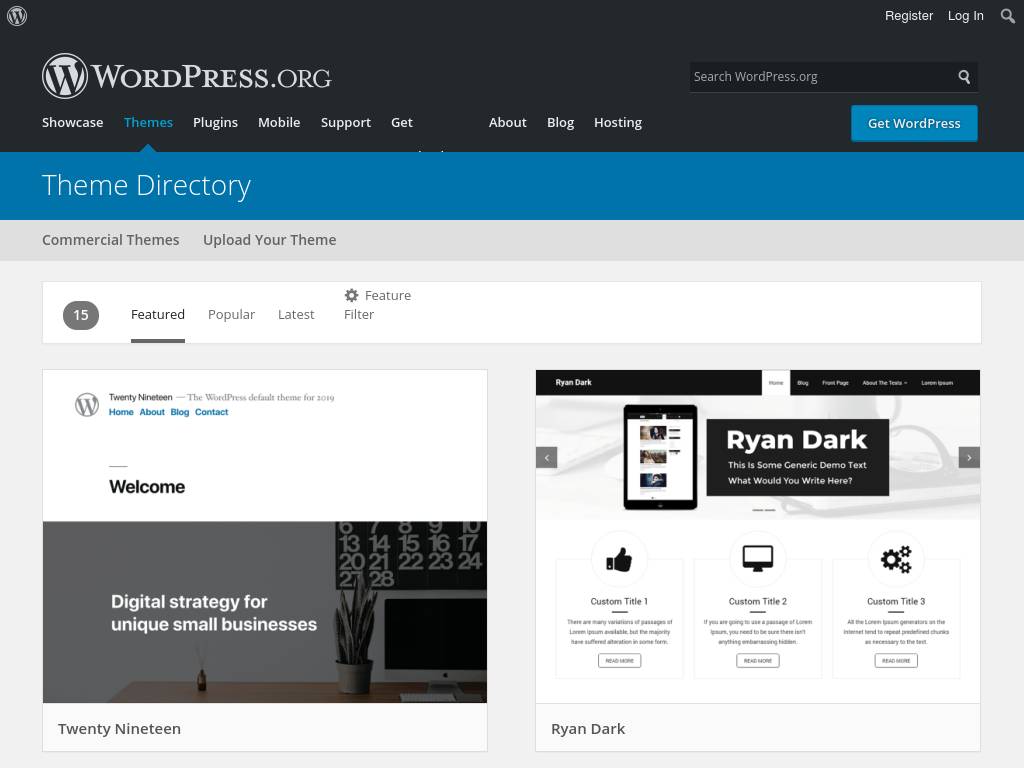
Task: Submit search with the magnifier button
Action: pyautogui.click(x=964, y=77)
